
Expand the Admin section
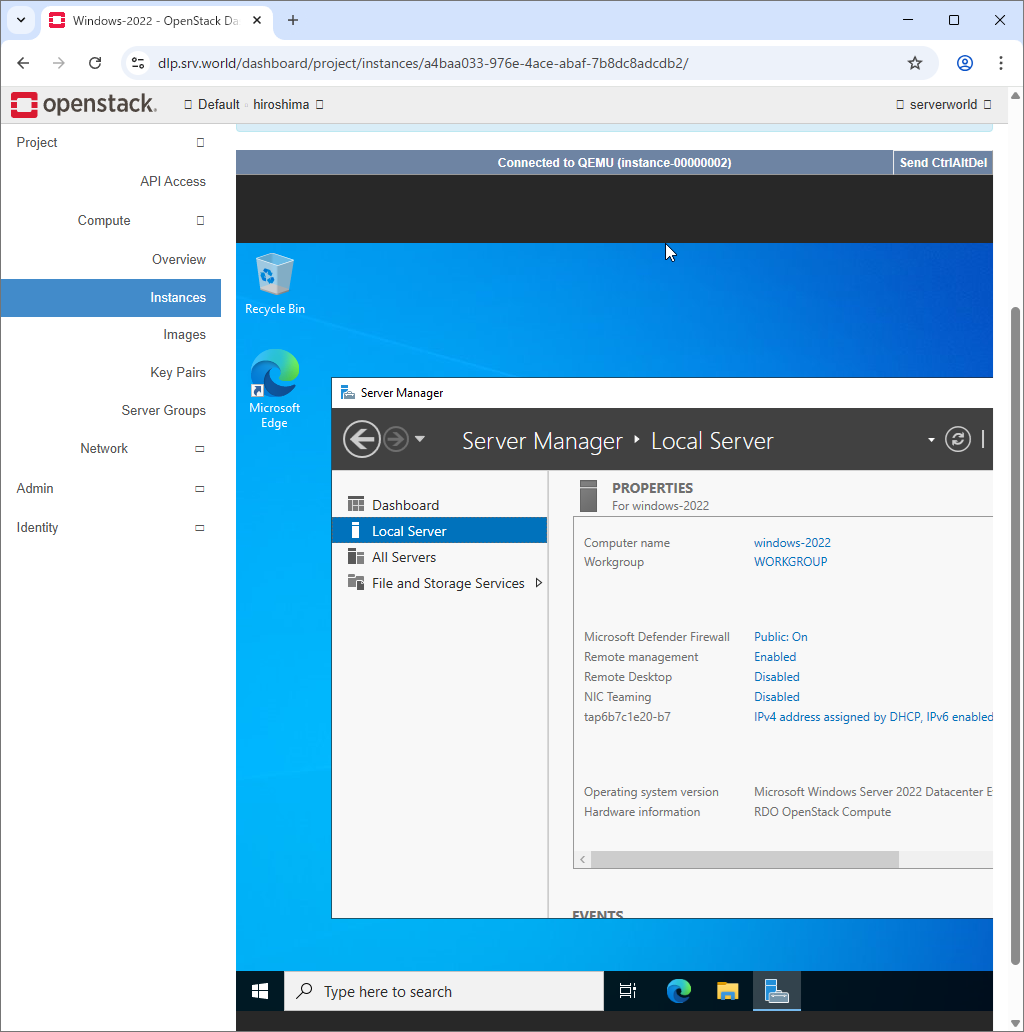click(x=111, y=488)
